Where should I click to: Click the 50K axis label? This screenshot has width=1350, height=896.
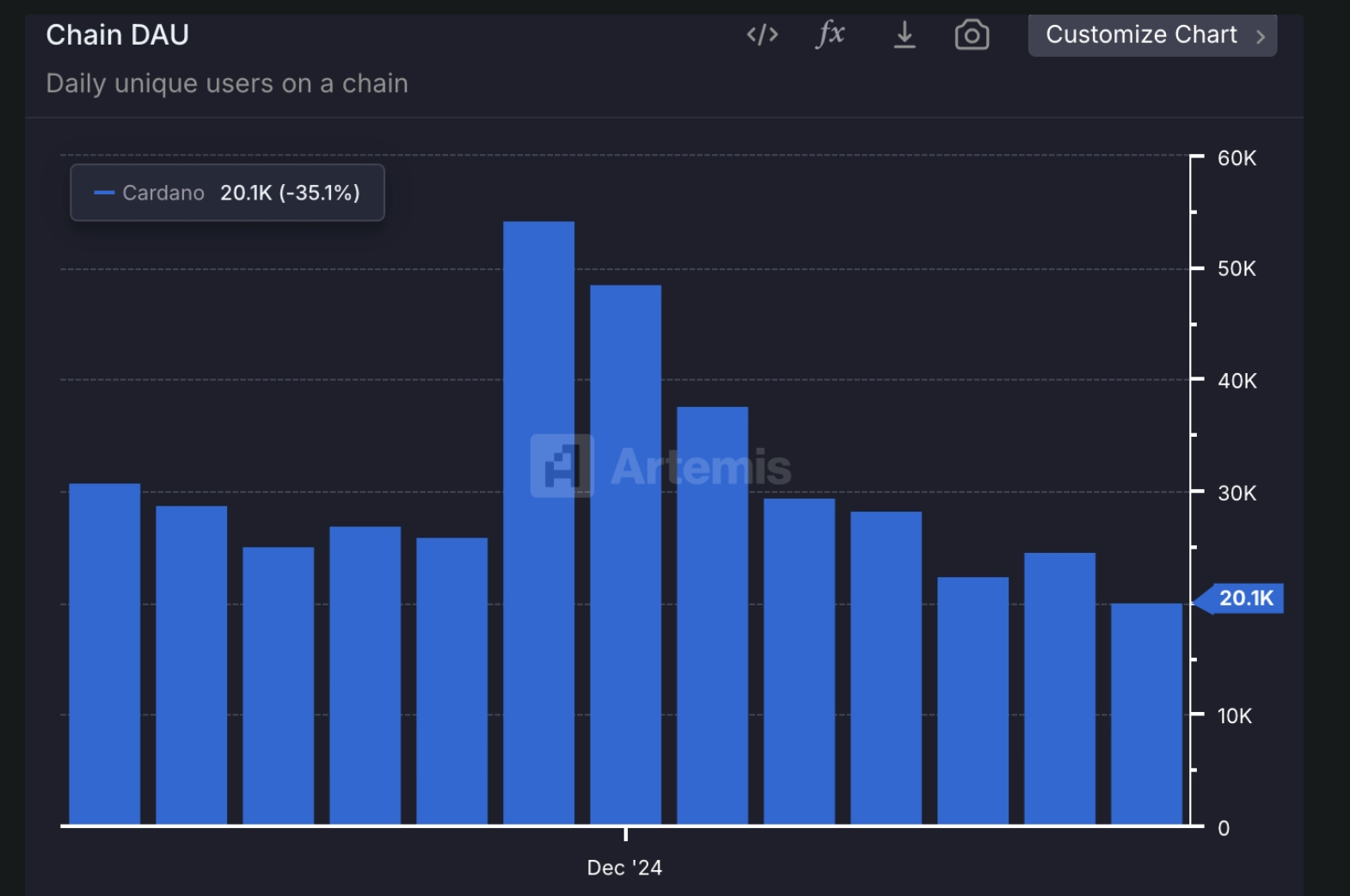pyautogui.click(x=1236, y=269)
